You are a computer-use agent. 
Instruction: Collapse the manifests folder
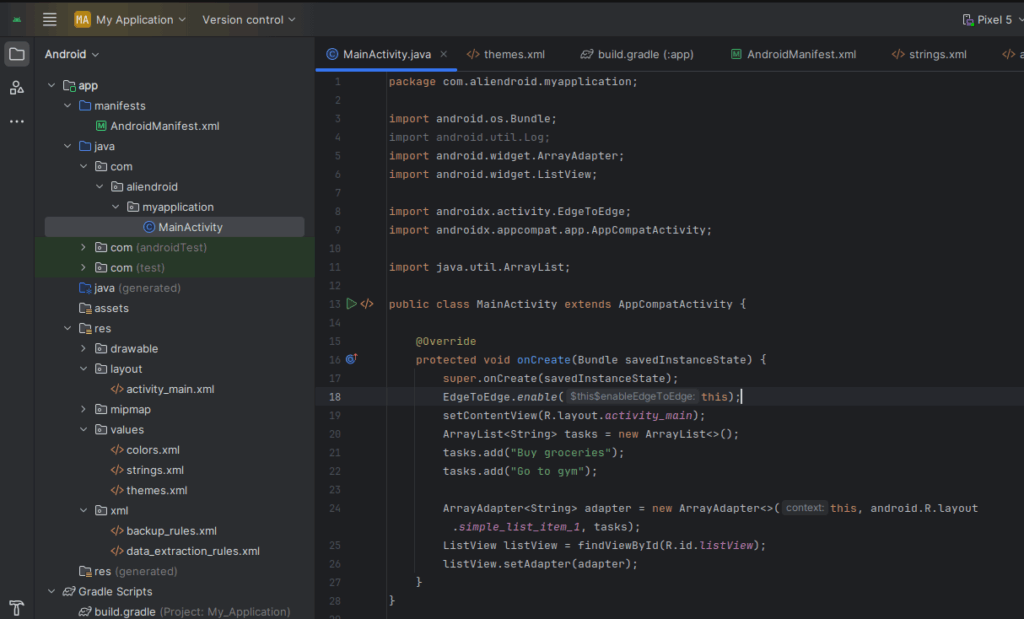(67, 105)
